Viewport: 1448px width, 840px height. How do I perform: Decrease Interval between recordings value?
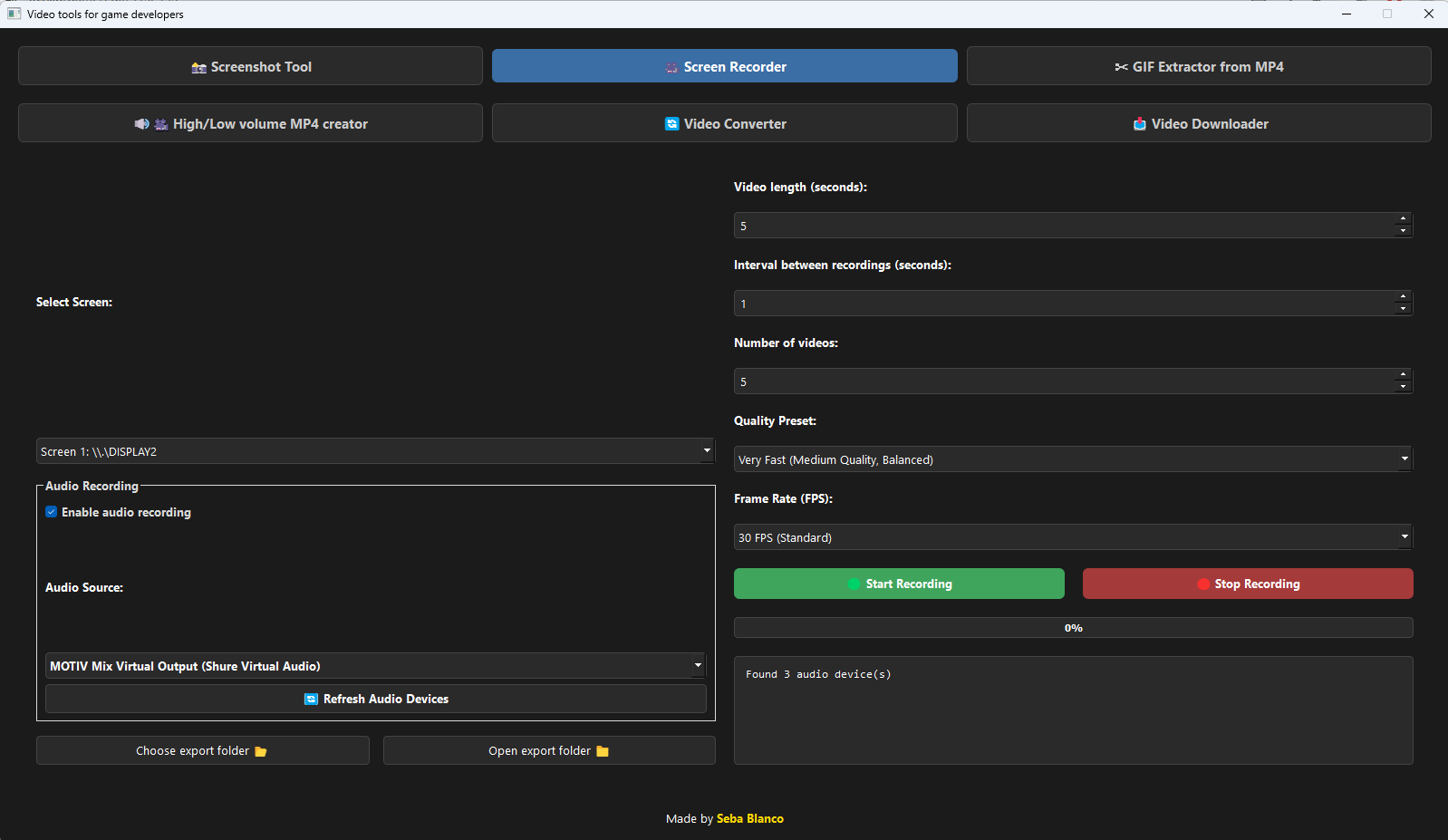tap(1404, 309)
